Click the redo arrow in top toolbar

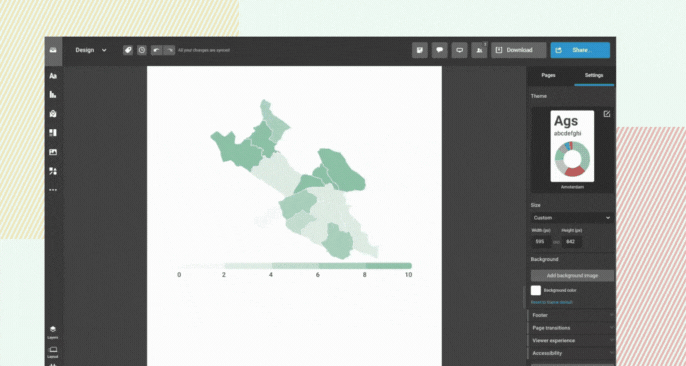coord(169,50)
